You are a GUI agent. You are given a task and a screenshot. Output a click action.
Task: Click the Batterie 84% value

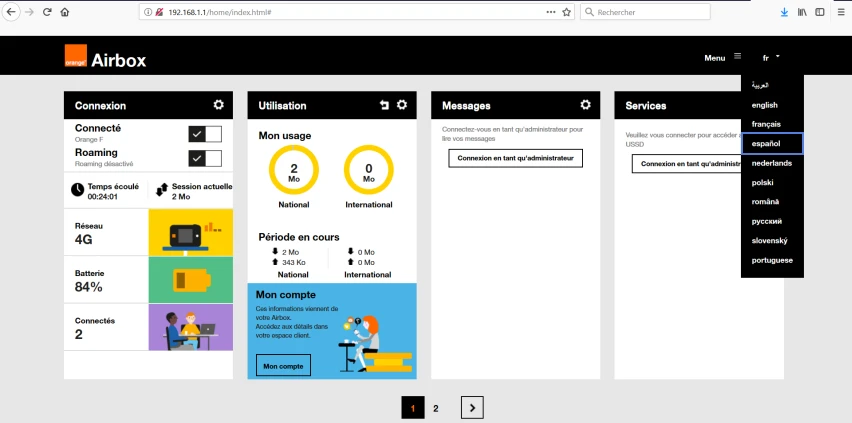click(x=89, y=287)
